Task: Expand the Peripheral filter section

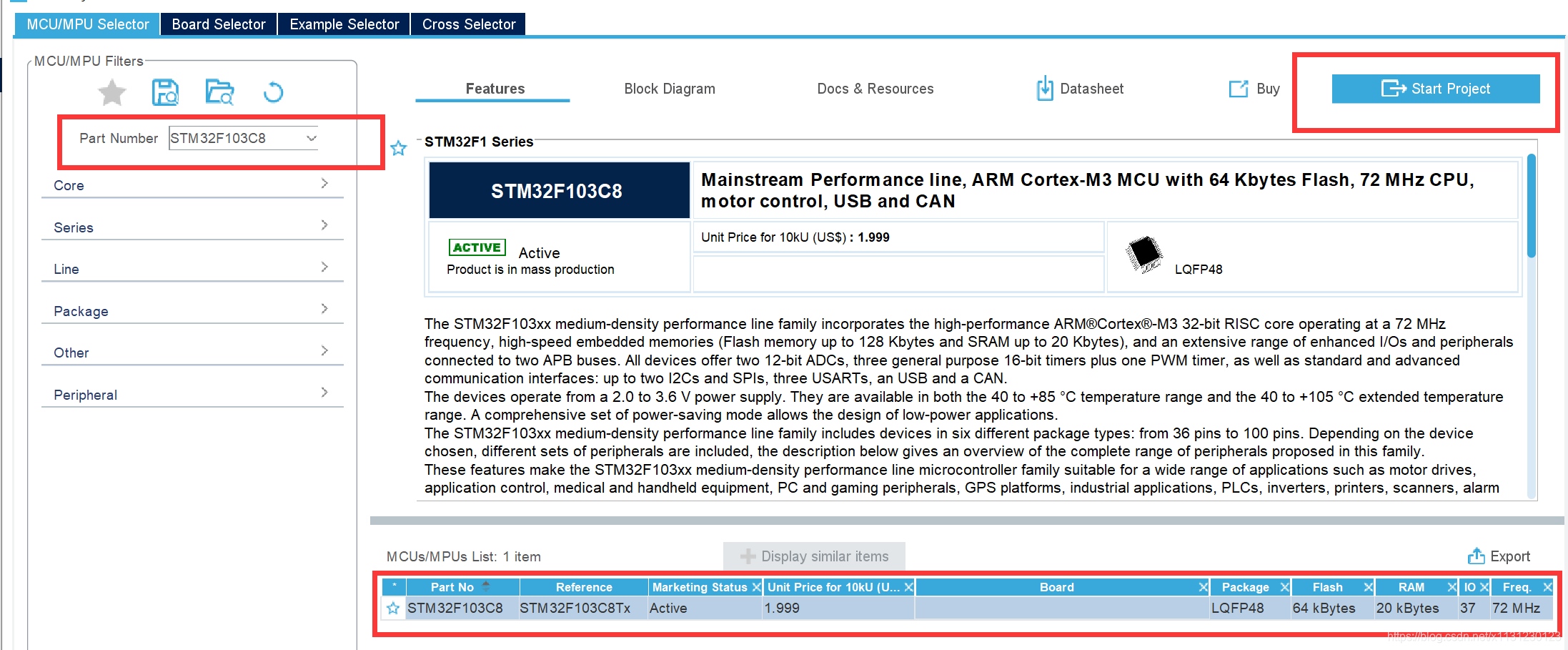Action: point(192,394)
